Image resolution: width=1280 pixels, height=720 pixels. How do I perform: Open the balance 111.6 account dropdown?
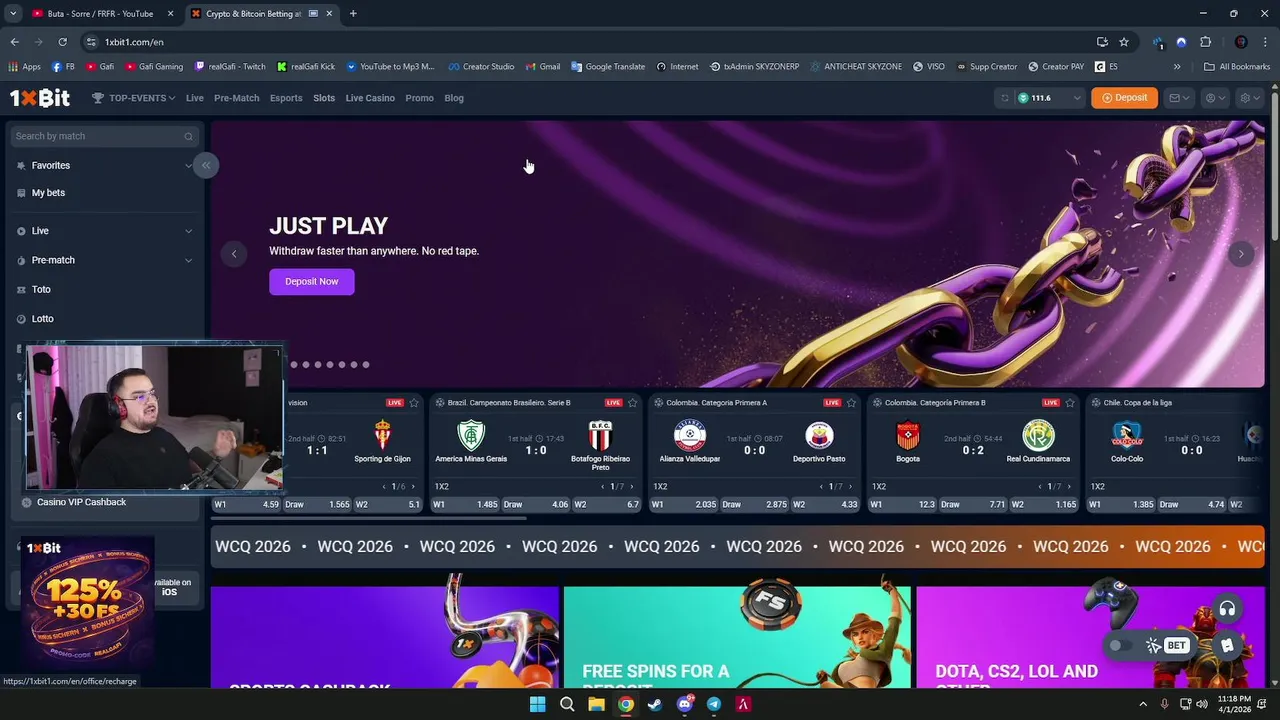pyautogui.click(x=1050, y=98)
